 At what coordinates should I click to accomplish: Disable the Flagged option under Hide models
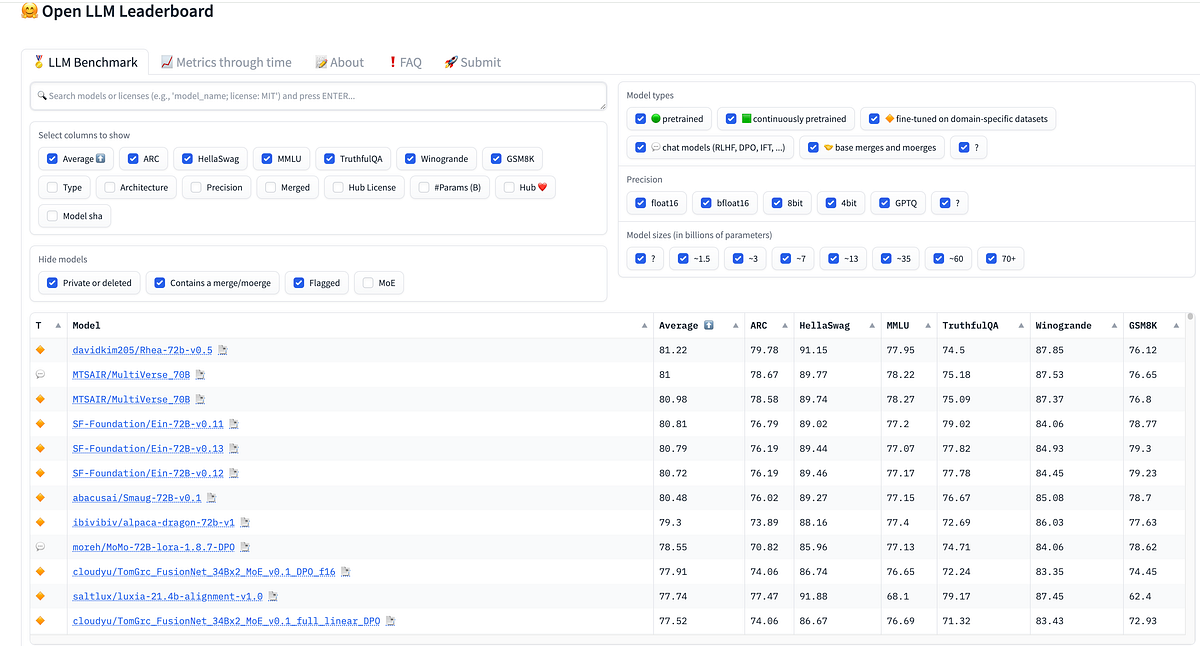(x=297, y=282)
